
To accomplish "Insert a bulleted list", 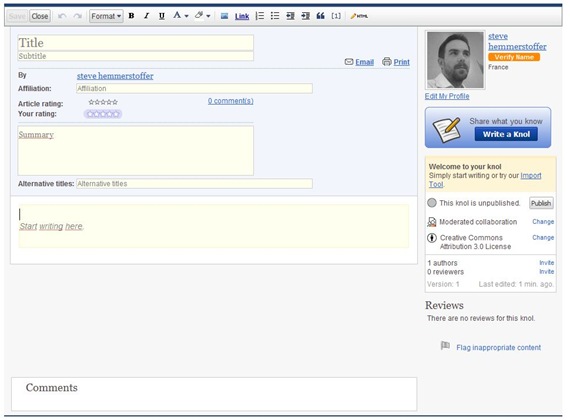I will (x=275, y=16).
